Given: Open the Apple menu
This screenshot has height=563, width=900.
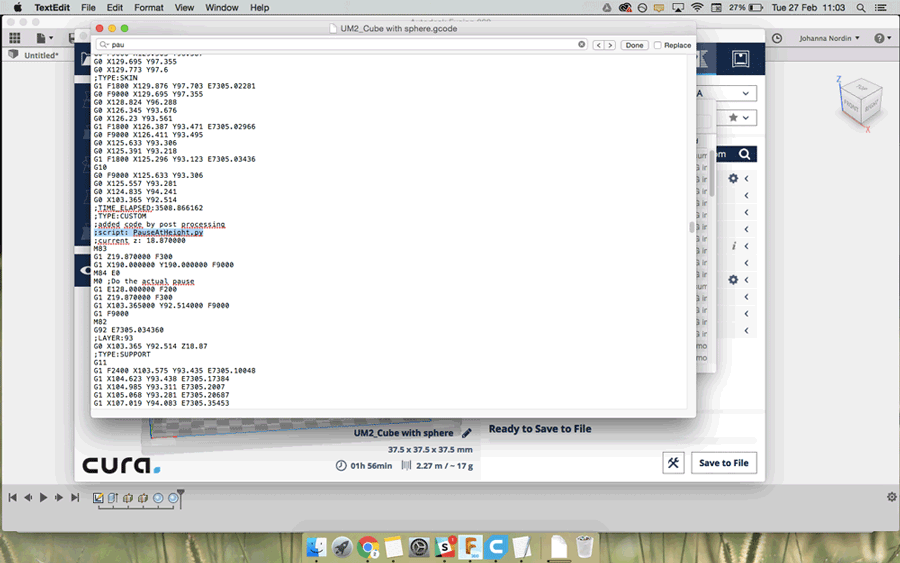Looking at the screenshot, I should point(18,7).
